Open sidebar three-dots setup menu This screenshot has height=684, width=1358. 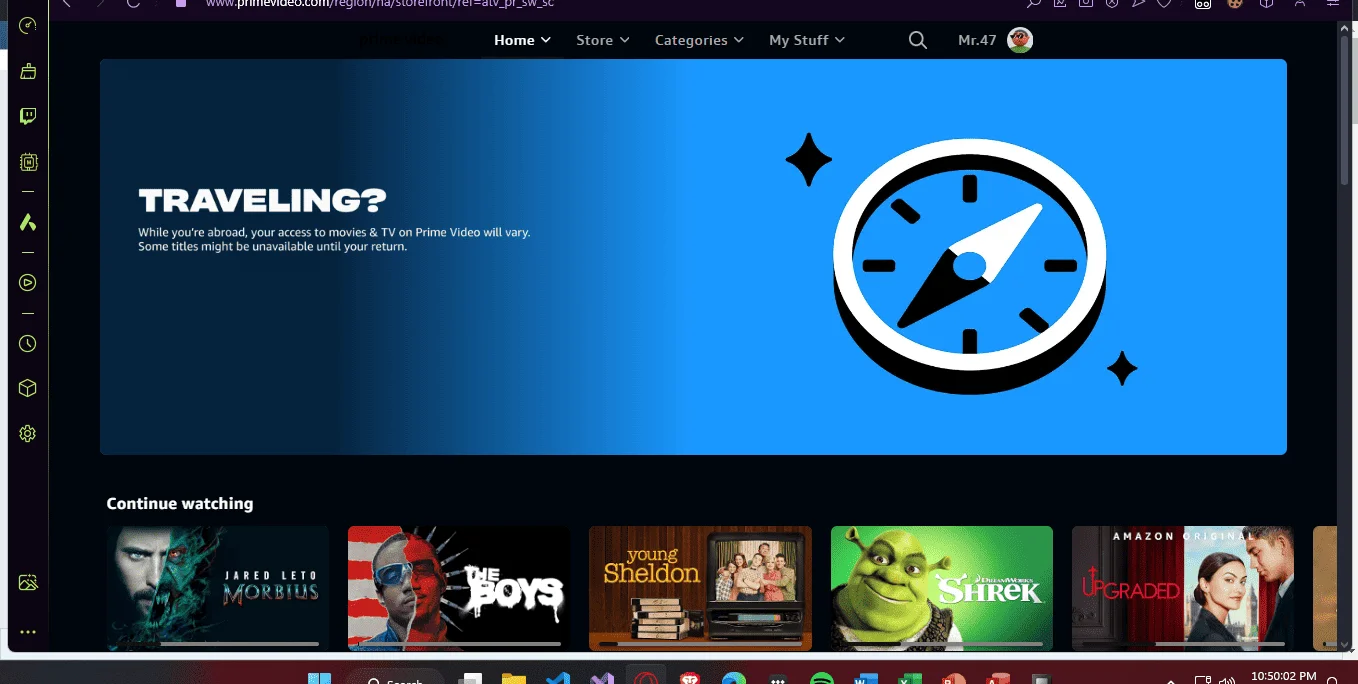[x=28, y=632]
